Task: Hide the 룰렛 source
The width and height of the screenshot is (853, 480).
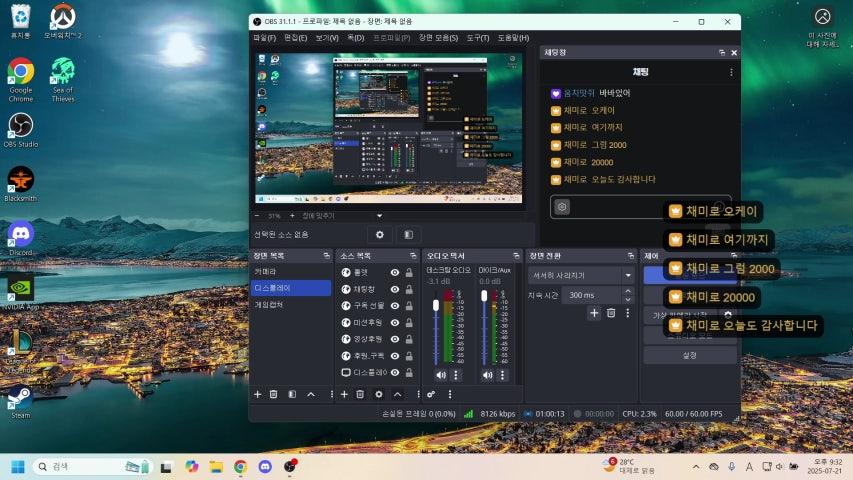Action: 395,272
